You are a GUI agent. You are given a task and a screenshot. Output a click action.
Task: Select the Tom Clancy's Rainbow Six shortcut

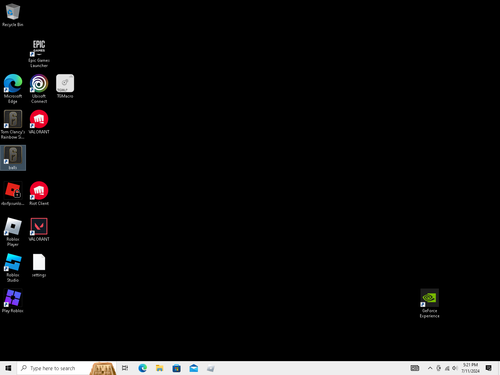click(x=13, y=125)
